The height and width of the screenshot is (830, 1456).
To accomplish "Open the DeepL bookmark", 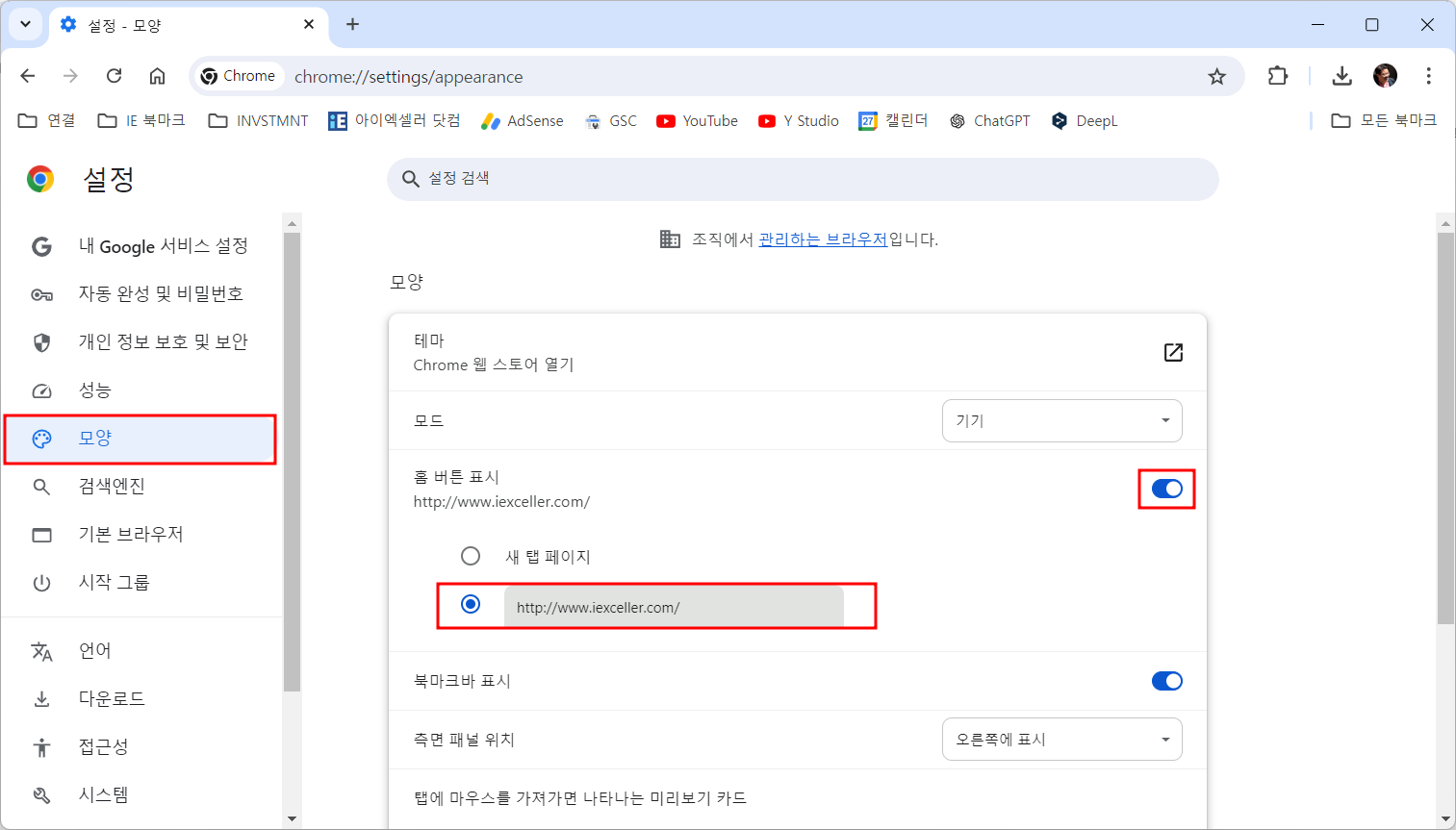I will [x=1085, y=120].
